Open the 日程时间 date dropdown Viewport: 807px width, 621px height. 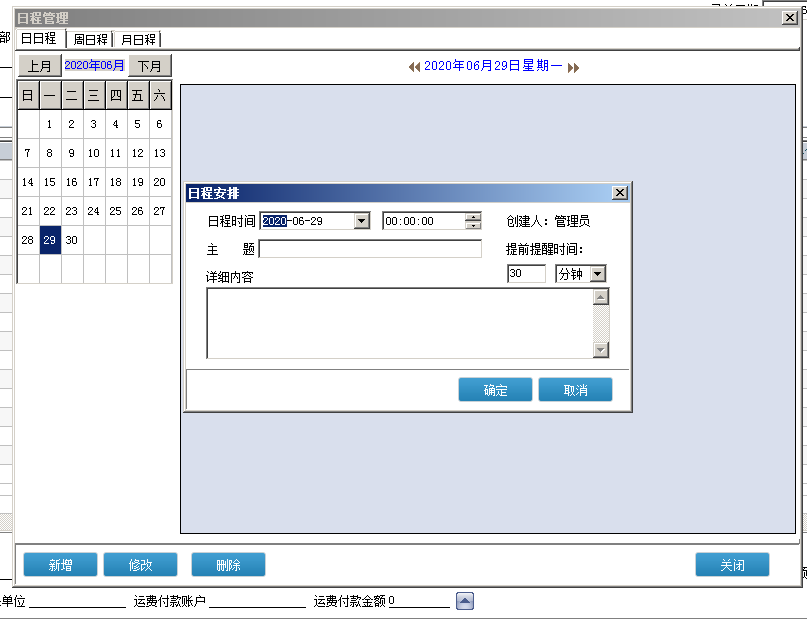[362, 221]
